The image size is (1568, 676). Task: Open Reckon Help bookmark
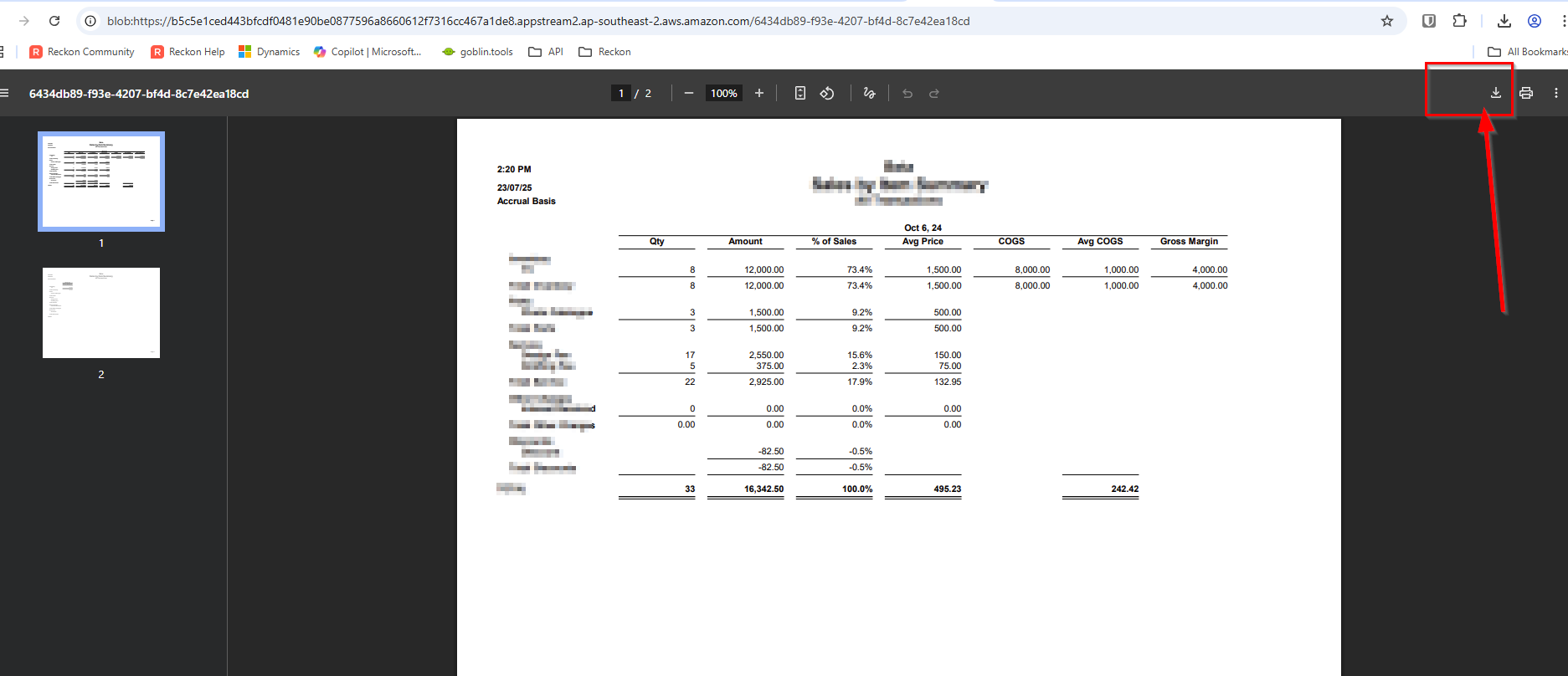pos(188,52)
